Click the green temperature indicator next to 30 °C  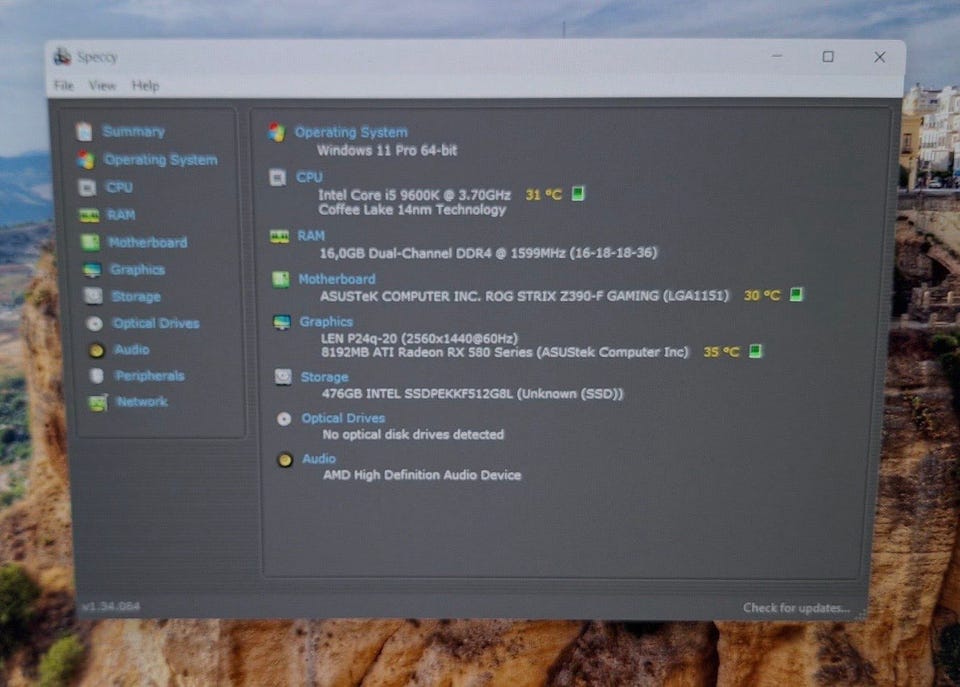[796, 295]
